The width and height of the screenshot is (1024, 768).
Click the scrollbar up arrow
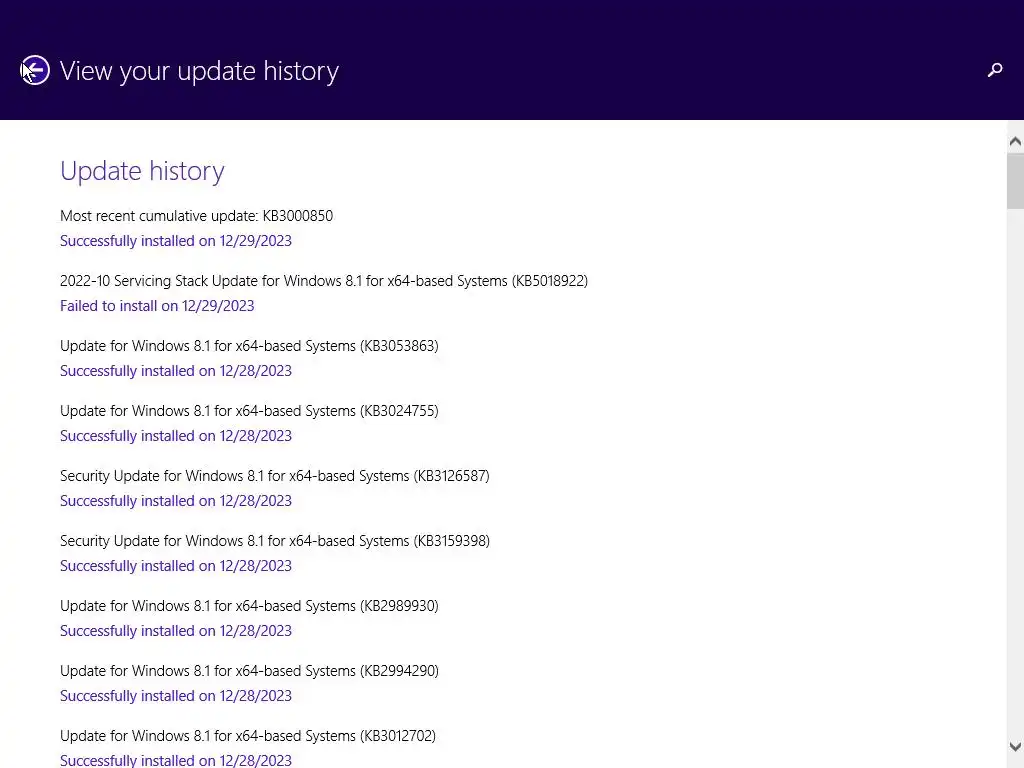click(1015, 141)
